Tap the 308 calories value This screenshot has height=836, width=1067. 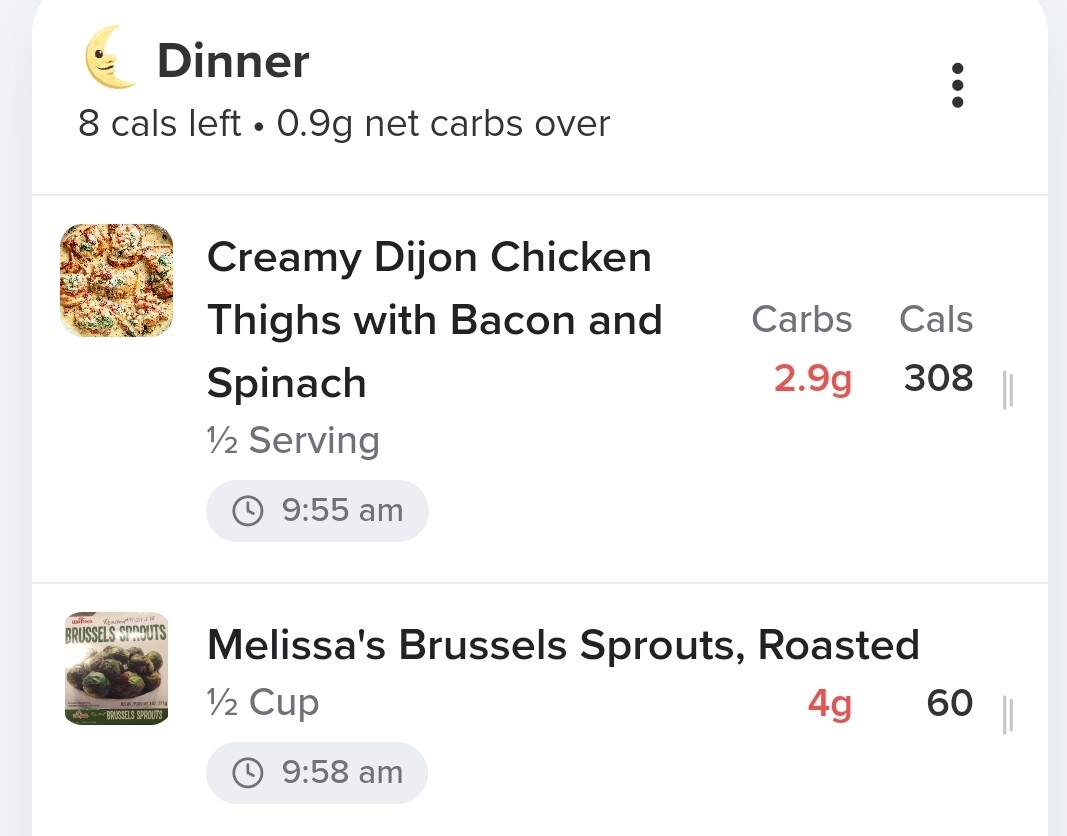pyautogui.click(x=938, y=378)
